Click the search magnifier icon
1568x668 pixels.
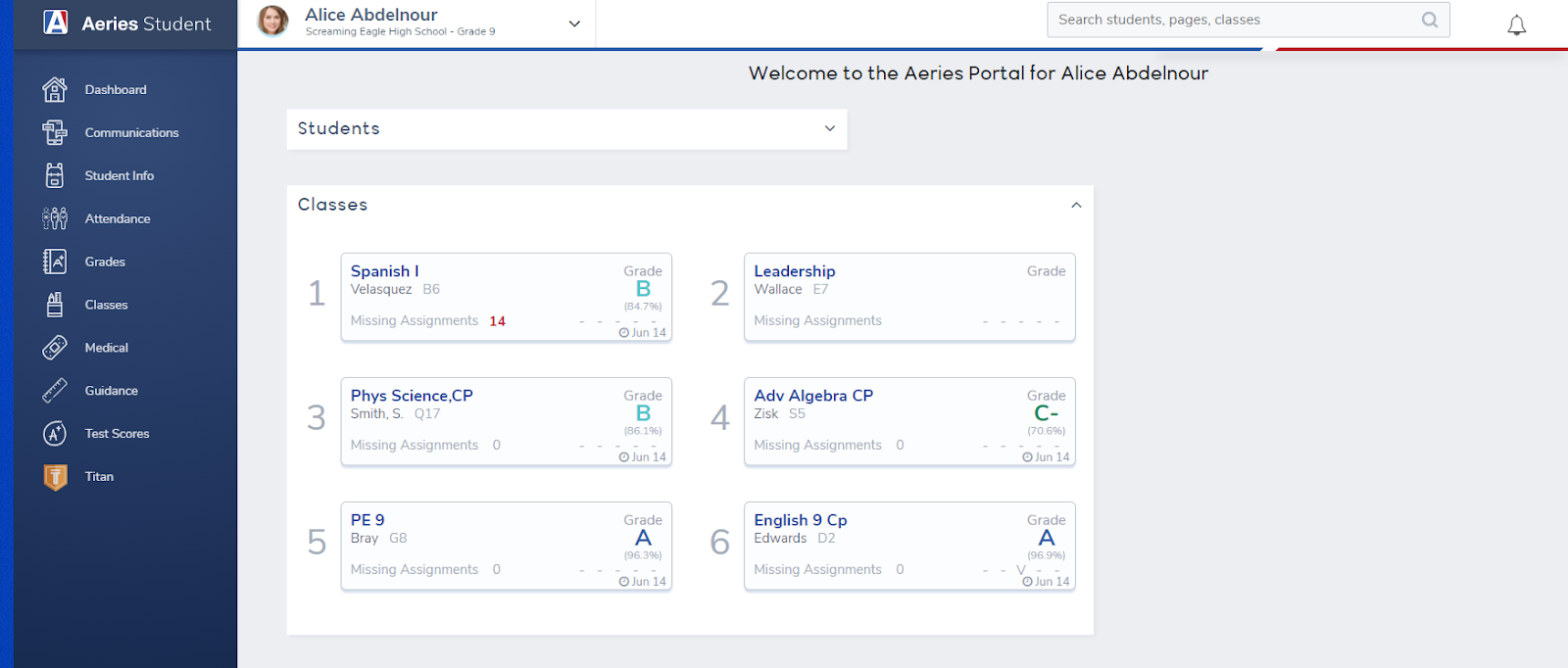1430,20
